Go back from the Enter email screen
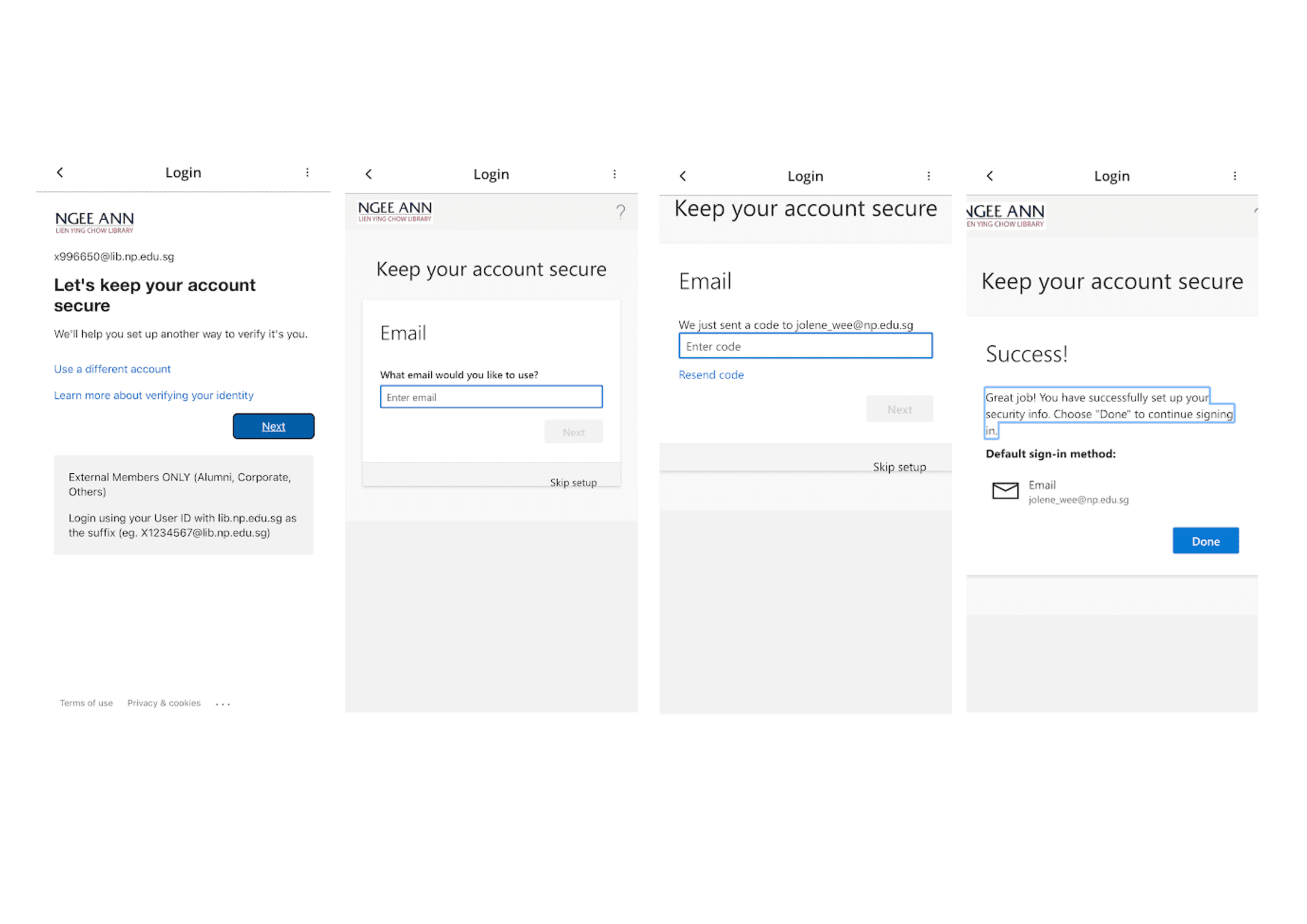1307x924 pixels. (x=368, y=174)
